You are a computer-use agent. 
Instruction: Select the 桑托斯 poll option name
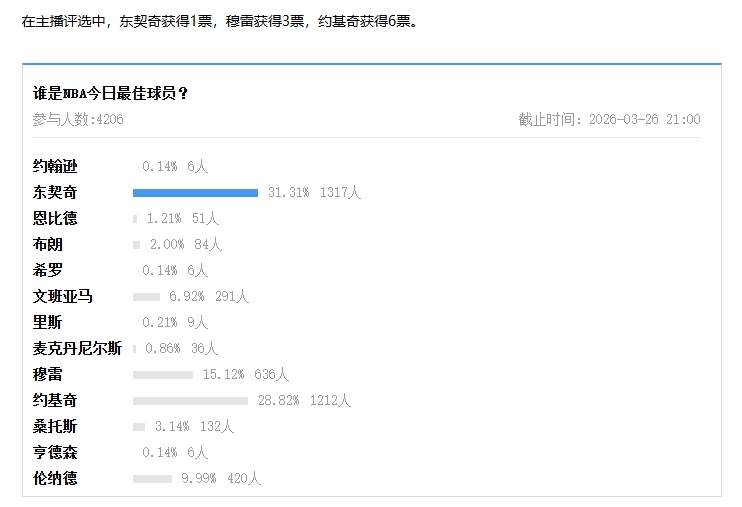pyautogui.click(x=55, y=426)
